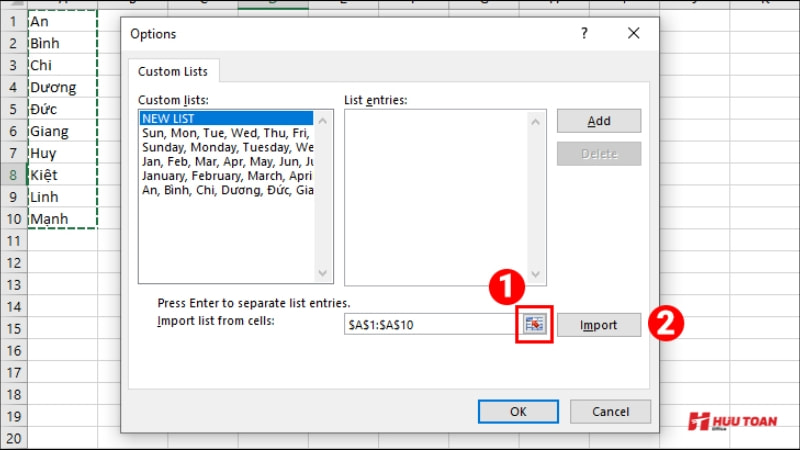800x450 pixels.
Task: Choose the Sun, Mon, Tue custom list
Action: click(x=225, y=132)
